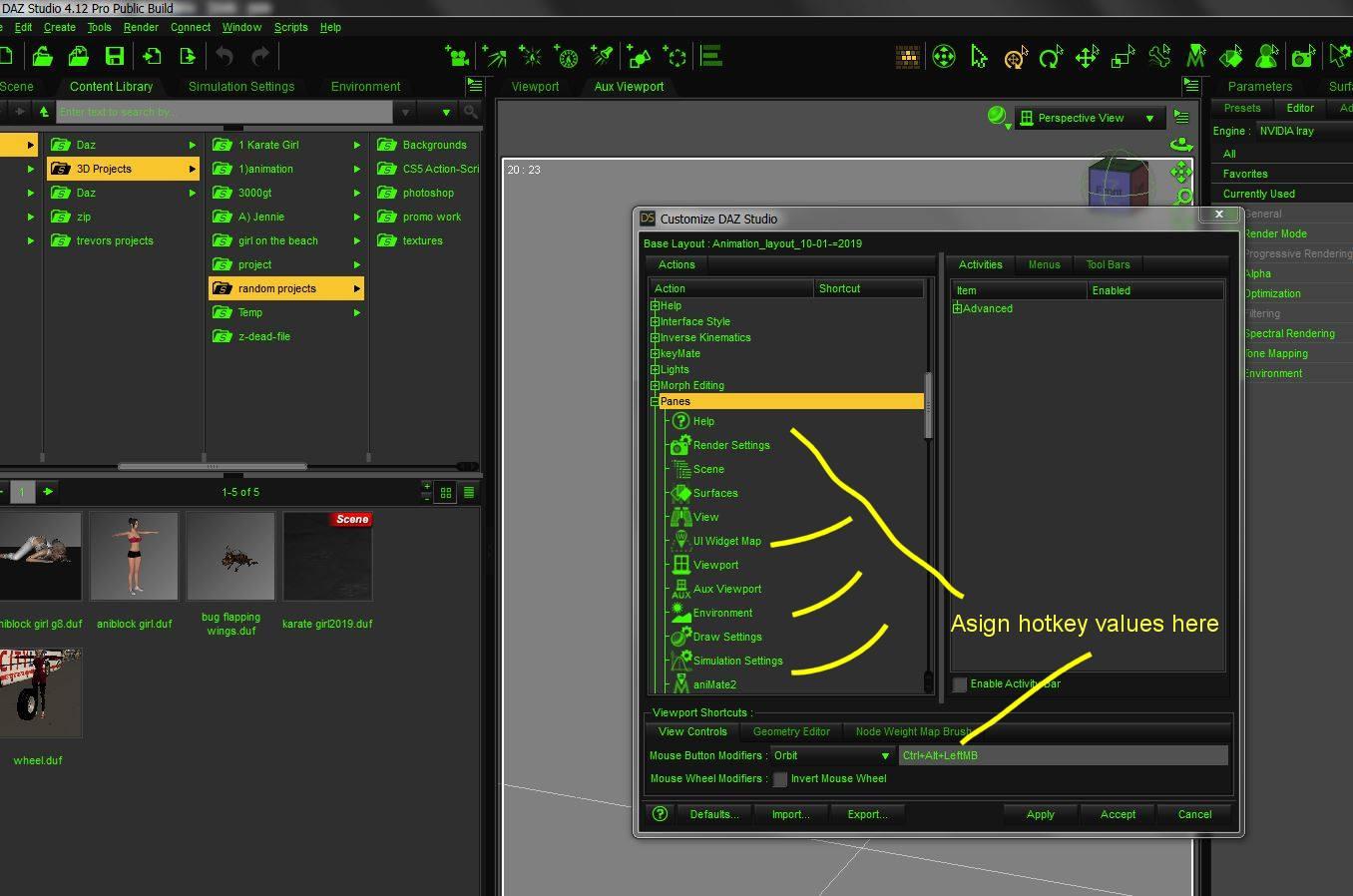This screenshot has height=896, width=1353.
Task: Open the Scripts menu
Action: pyautogui.click(x=290, y=27)
